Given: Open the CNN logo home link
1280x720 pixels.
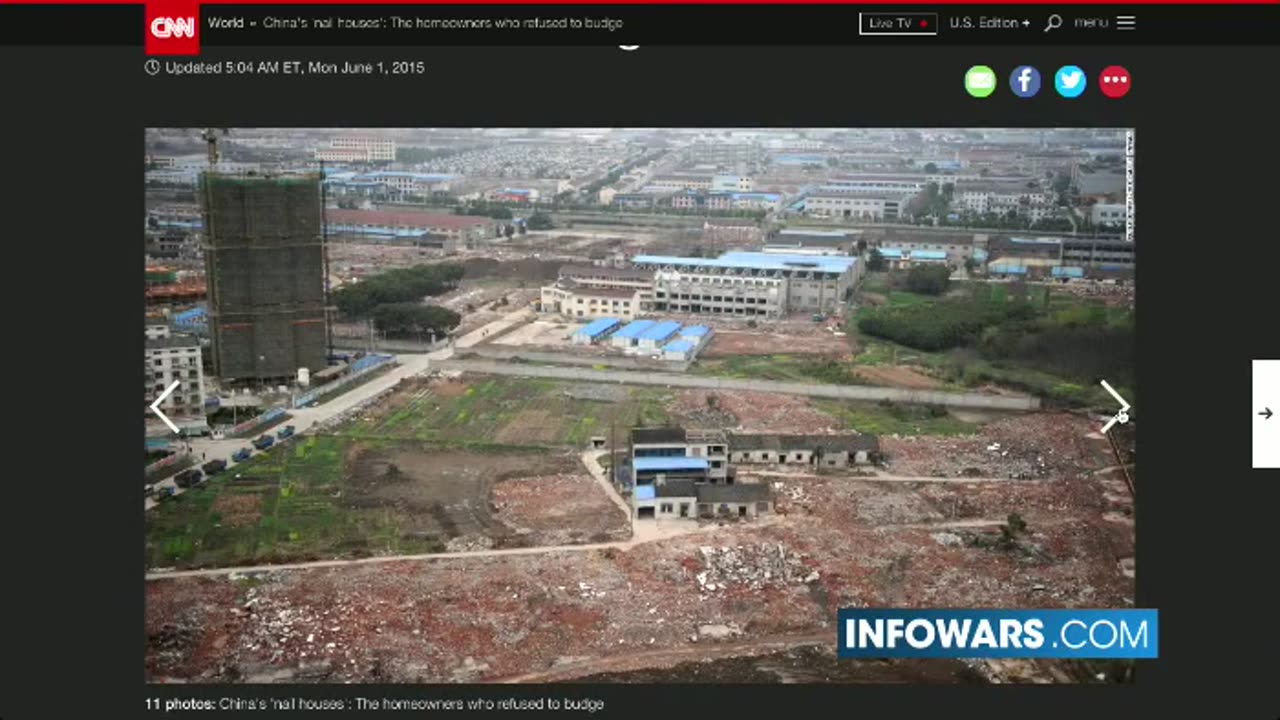Looking at the screenshot, I should click(x=172, y=27).
